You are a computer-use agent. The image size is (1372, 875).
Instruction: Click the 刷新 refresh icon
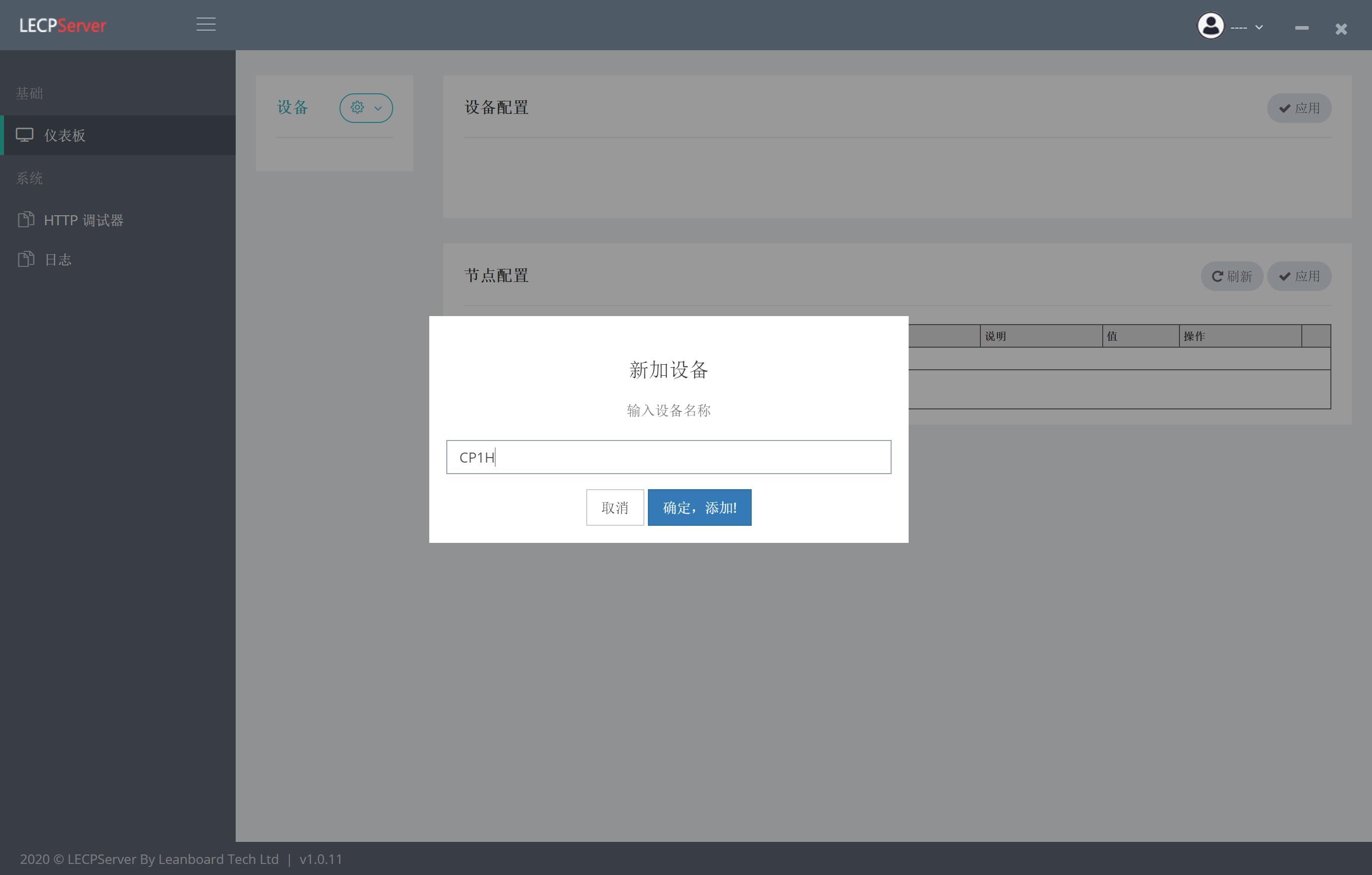1218,276
